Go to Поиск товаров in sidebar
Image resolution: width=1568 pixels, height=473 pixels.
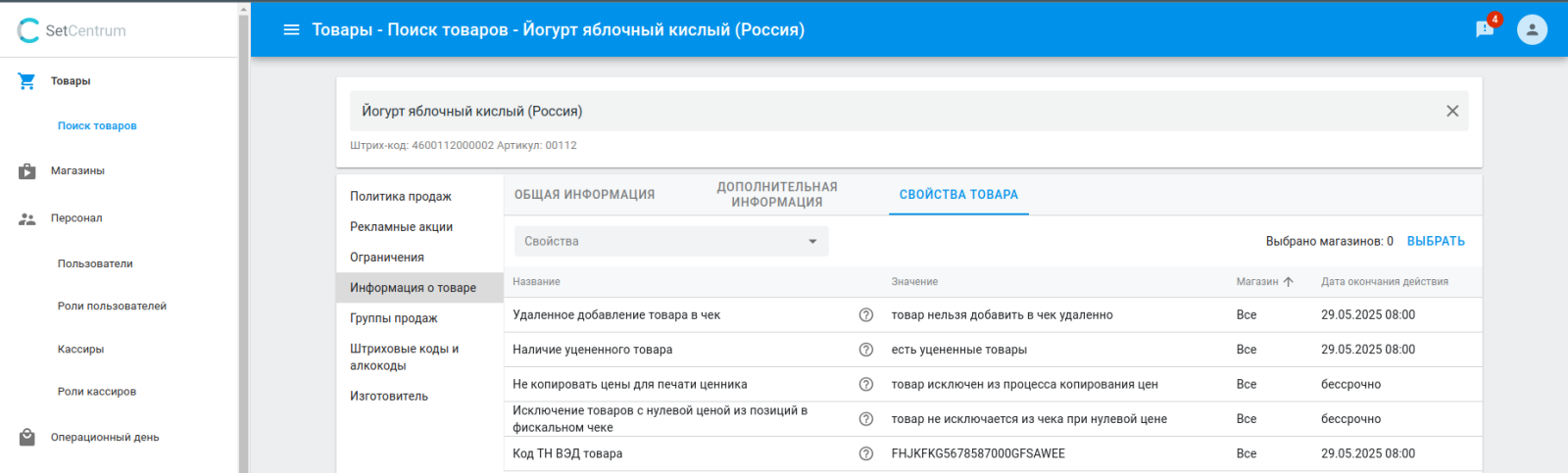(x=97, y=125)
